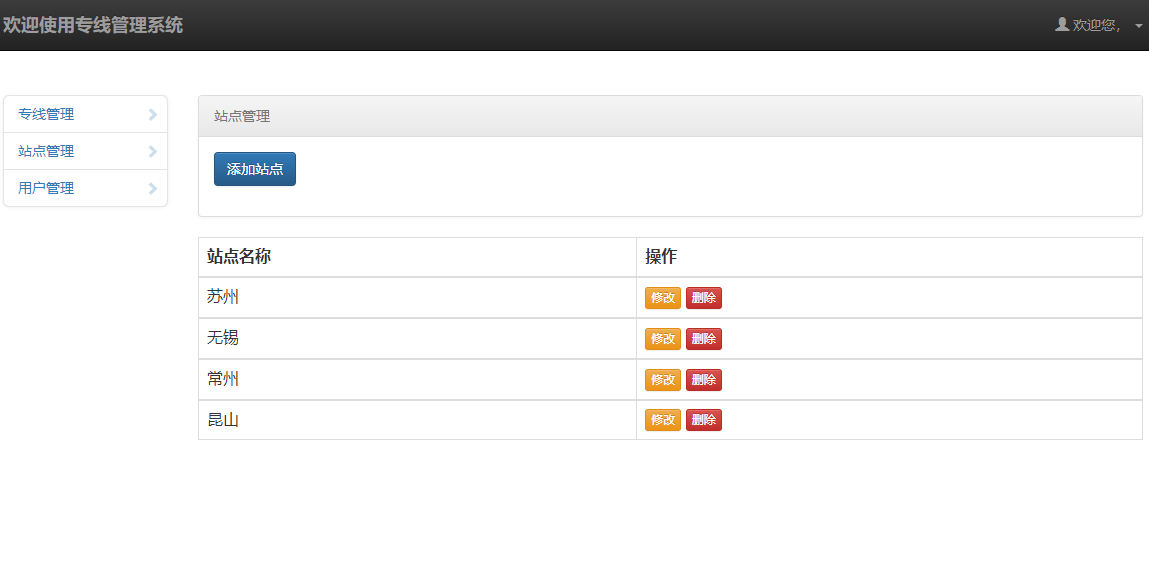The image size is (1149, 566).
Task: Click 修改 in the 常州 row
Action: coord(663,380)
